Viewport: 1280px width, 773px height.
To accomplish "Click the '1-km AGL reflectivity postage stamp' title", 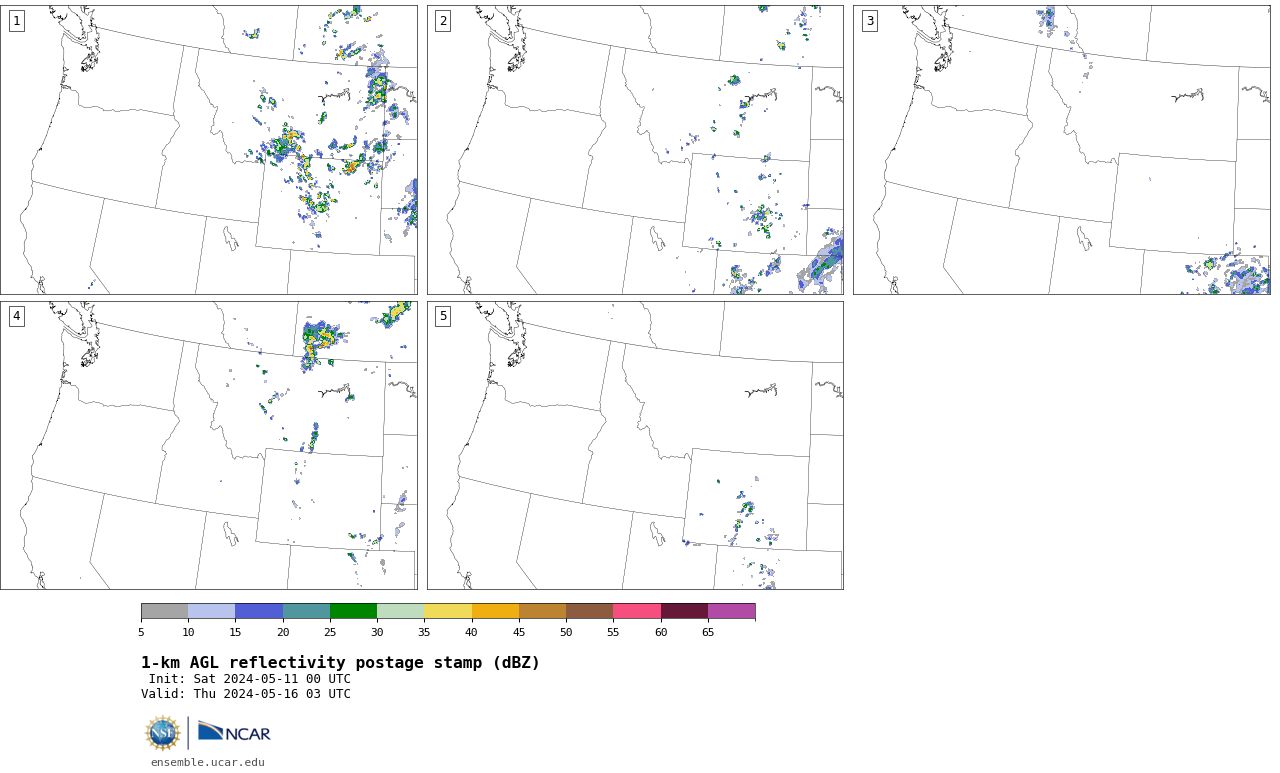I will [340, 663].
